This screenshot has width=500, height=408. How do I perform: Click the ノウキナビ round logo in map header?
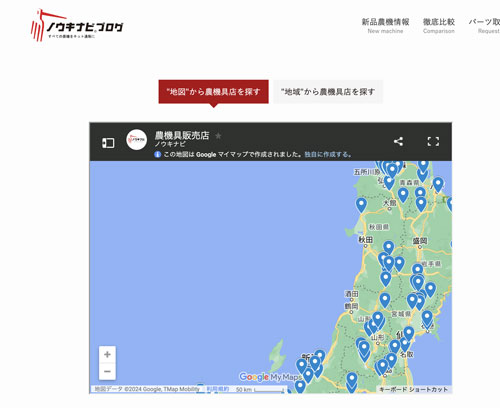point(136,140)
